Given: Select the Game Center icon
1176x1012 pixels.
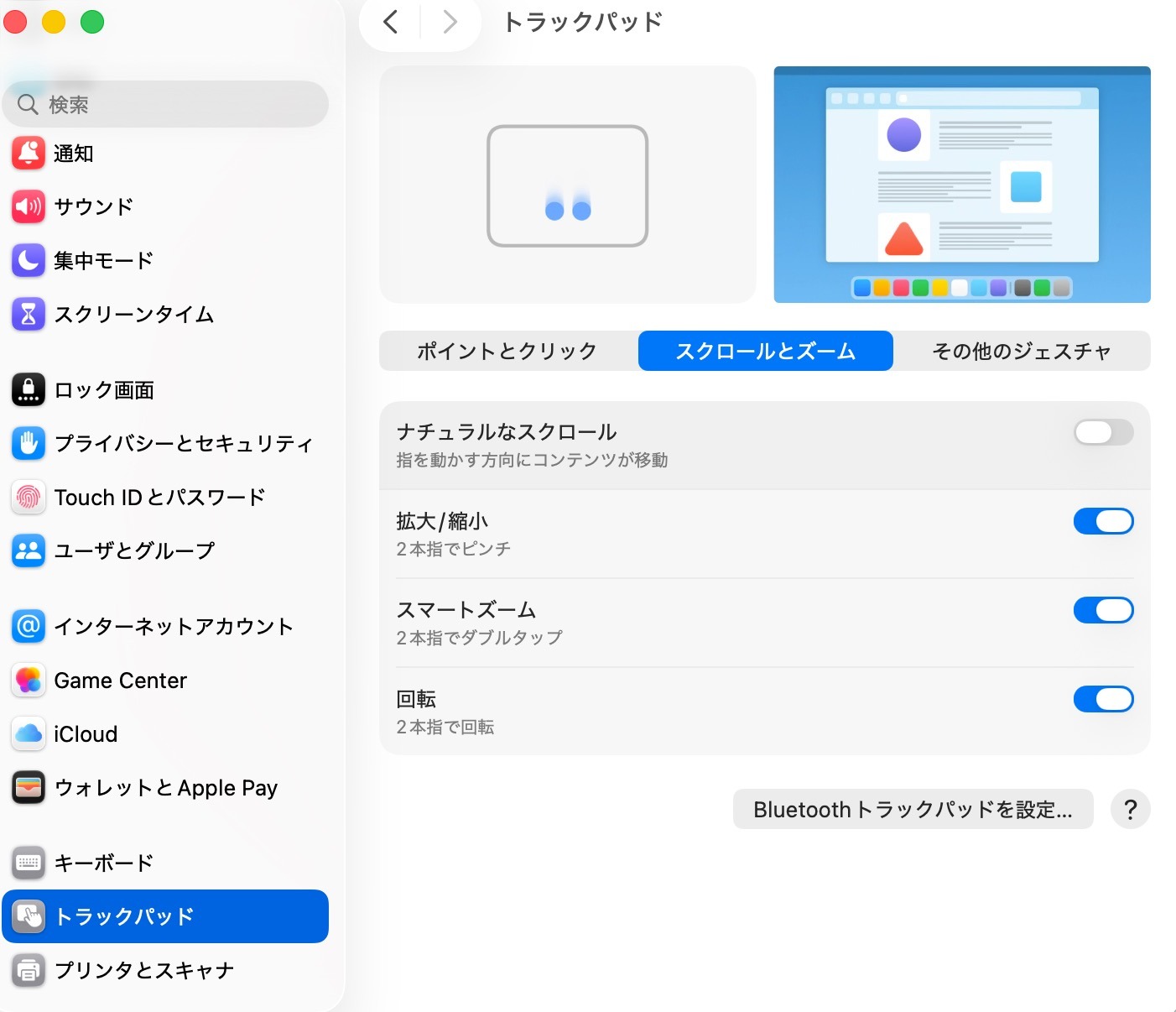Looking at the screenshot, I should click(29, 681).
